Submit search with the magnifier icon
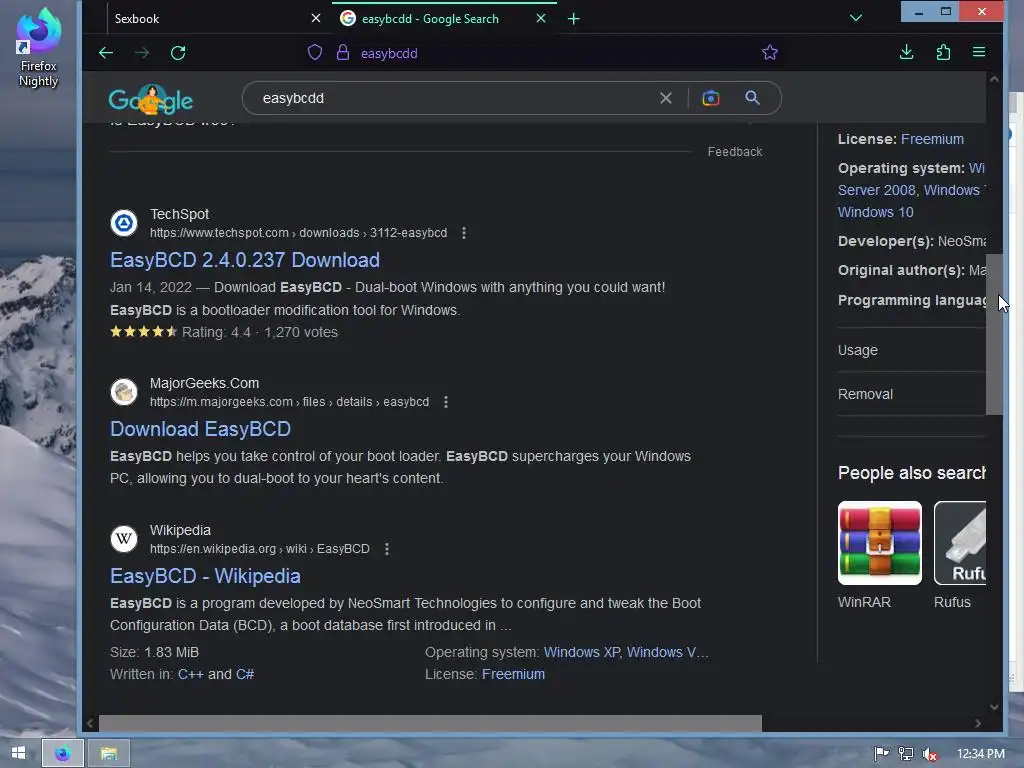 click(752, 98)
